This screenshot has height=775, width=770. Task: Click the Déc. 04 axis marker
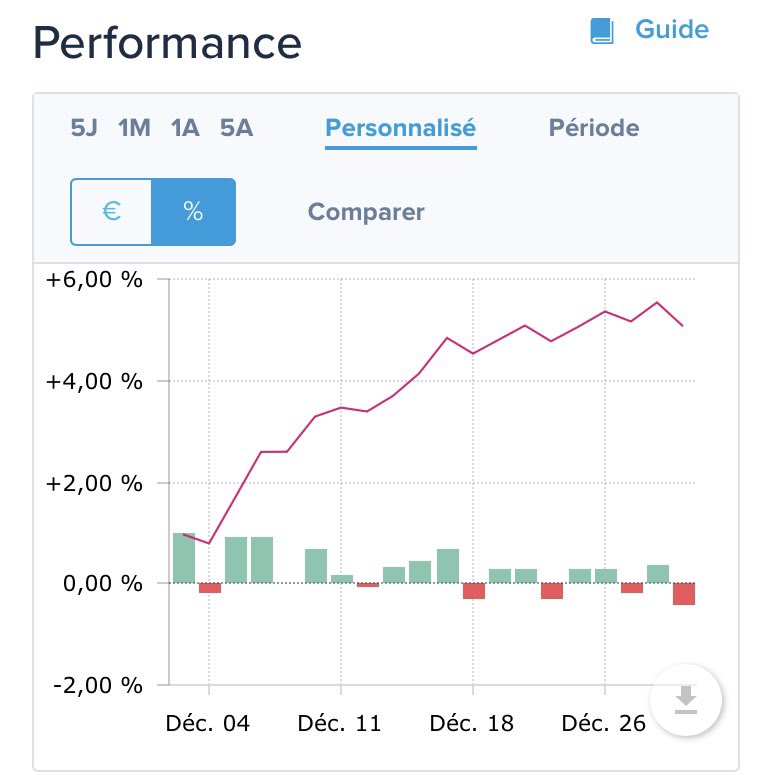click(208, 723)
